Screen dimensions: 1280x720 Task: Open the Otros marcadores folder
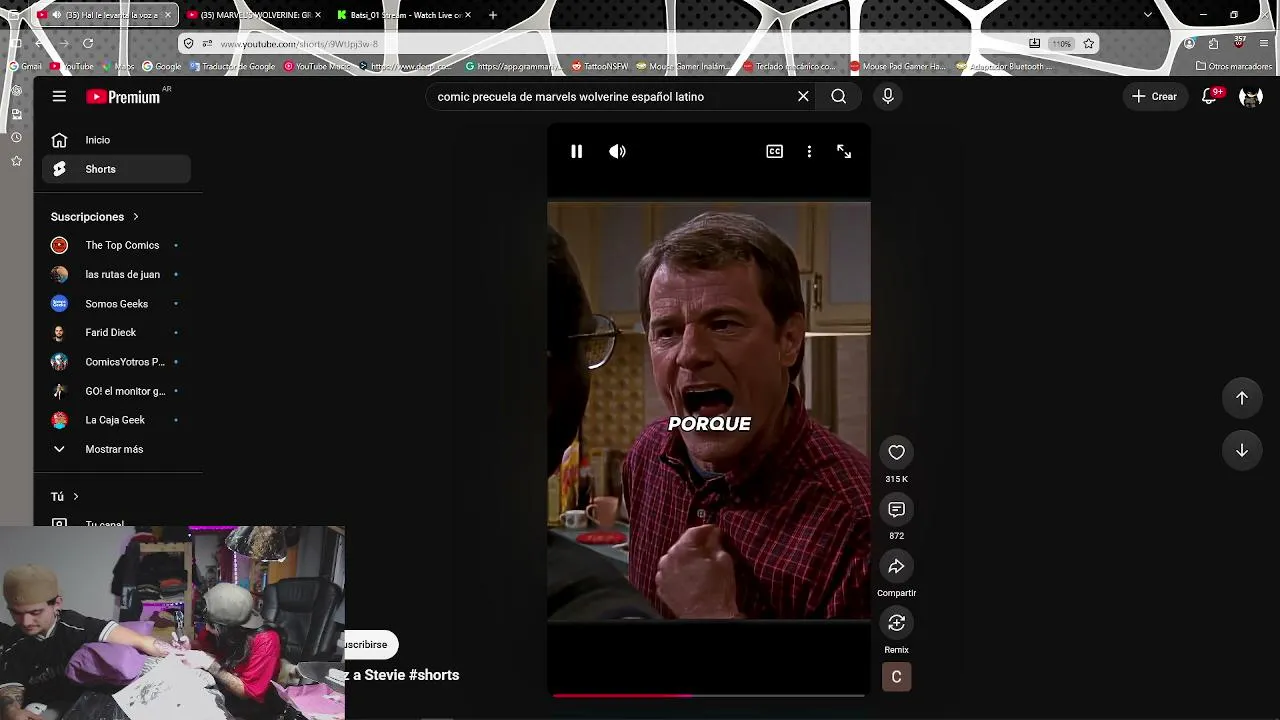click(1234, 67)
